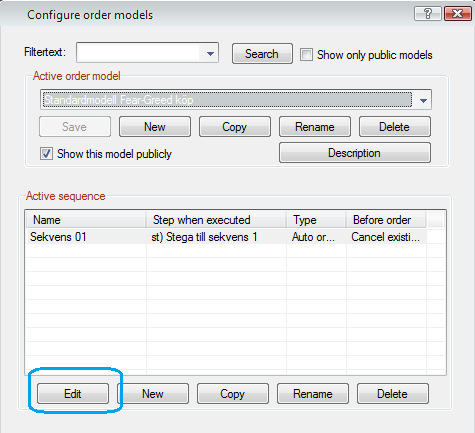
Task: Copy the selected sequence
Action: pos(233,394)
